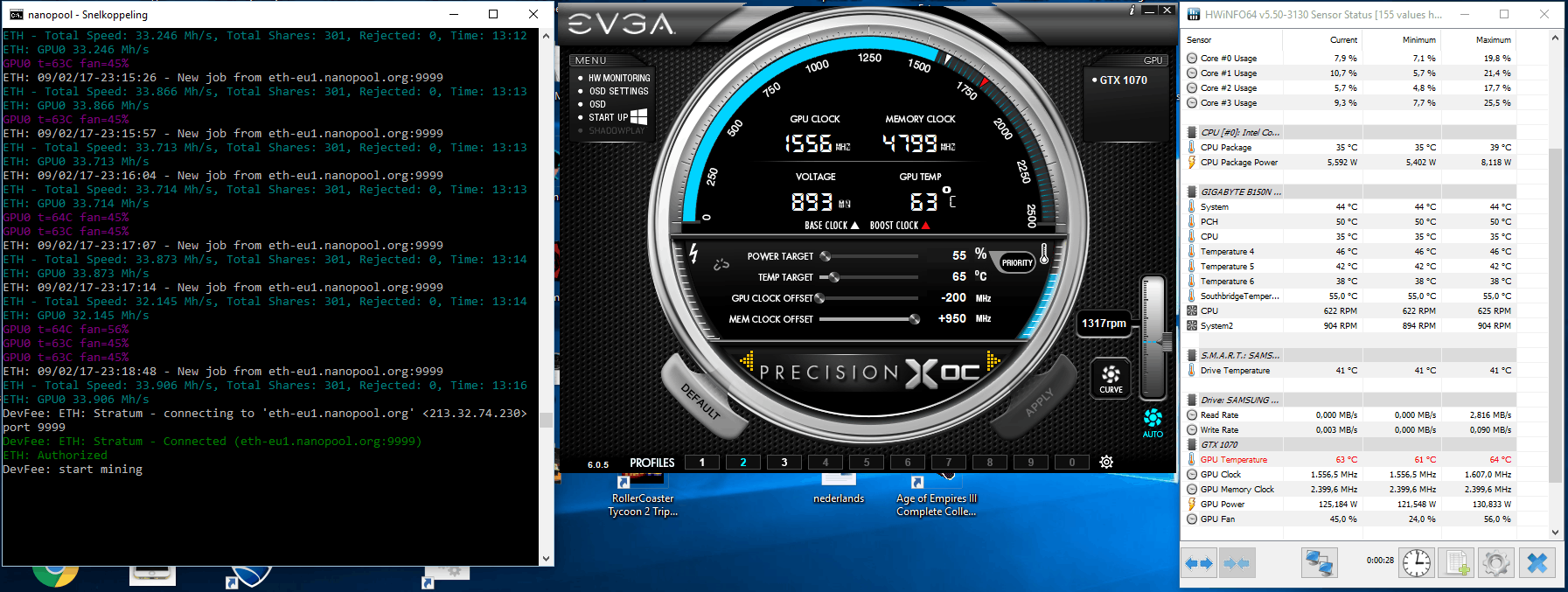Click the Windows logo beside START UP
1568x592 pixels.
coord(639,116)
